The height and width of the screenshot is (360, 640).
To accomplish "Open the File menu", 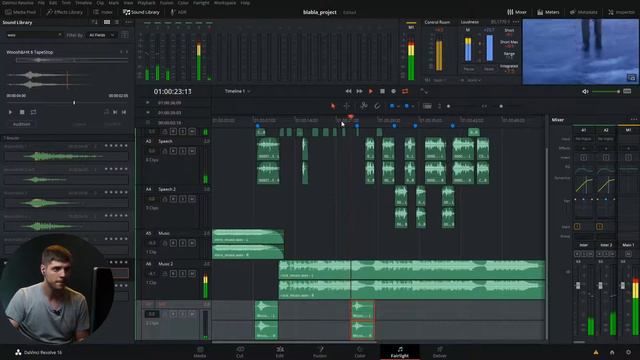I will click(41, 3).
